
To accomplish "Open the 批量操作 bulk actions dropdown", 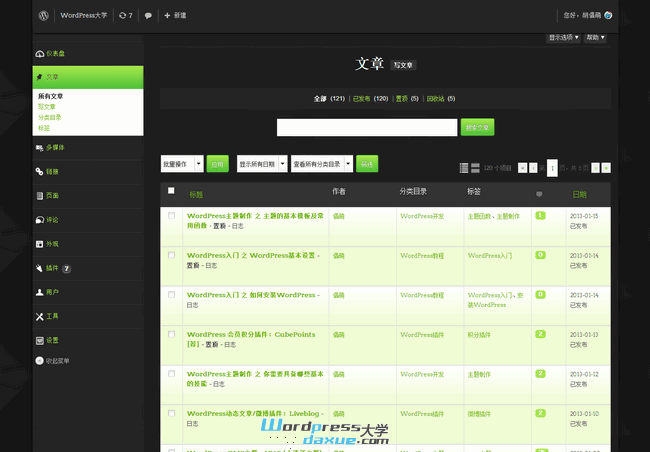I will click(182, 164).
